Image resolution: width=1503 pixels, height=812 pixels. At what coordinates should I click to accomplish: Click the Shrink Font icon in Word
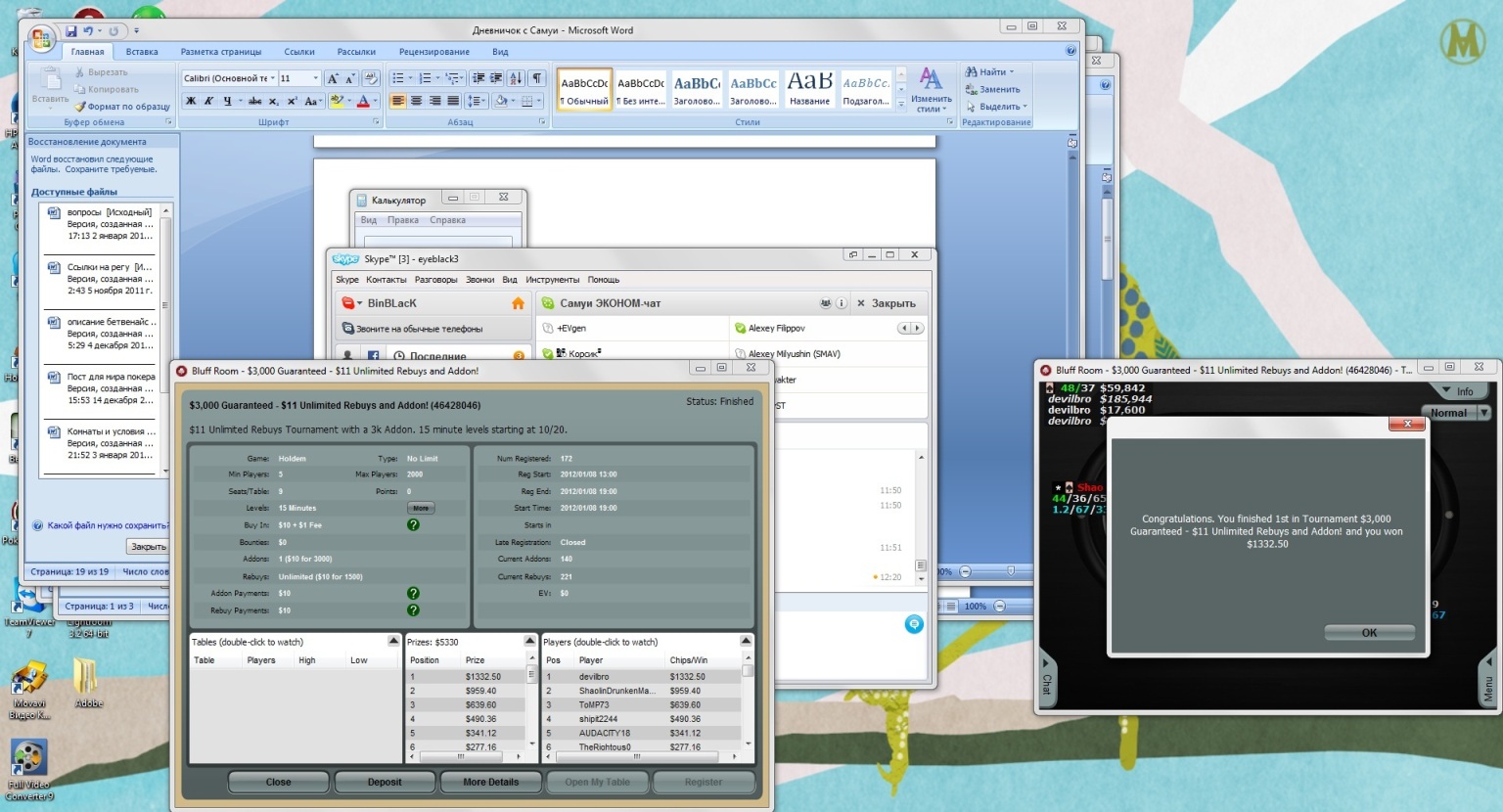coord(350,78)
